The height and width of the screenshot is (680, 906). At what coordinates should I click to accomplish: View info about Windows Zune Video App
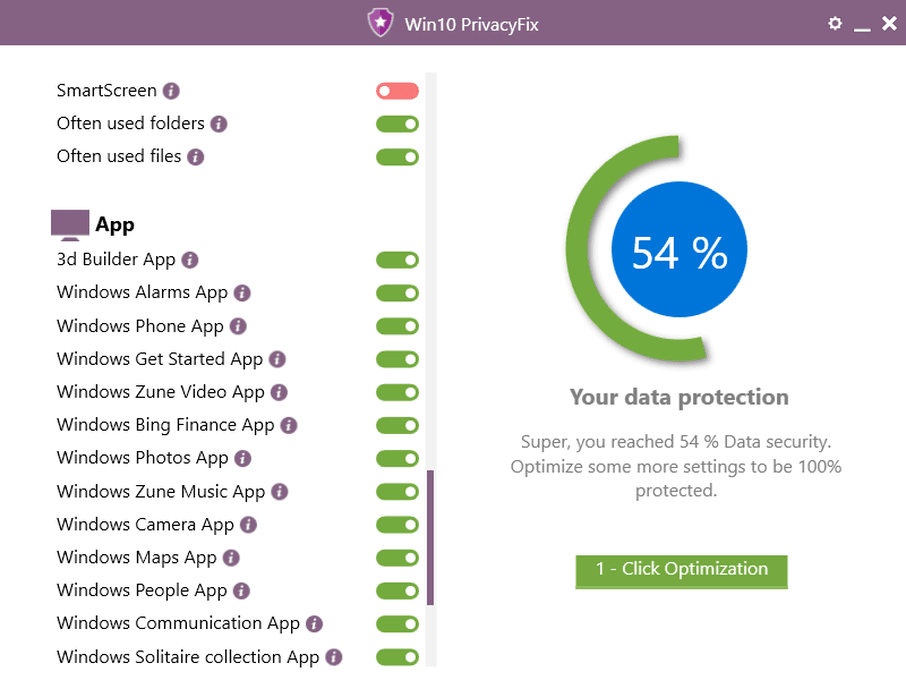[x=279, y=393]
